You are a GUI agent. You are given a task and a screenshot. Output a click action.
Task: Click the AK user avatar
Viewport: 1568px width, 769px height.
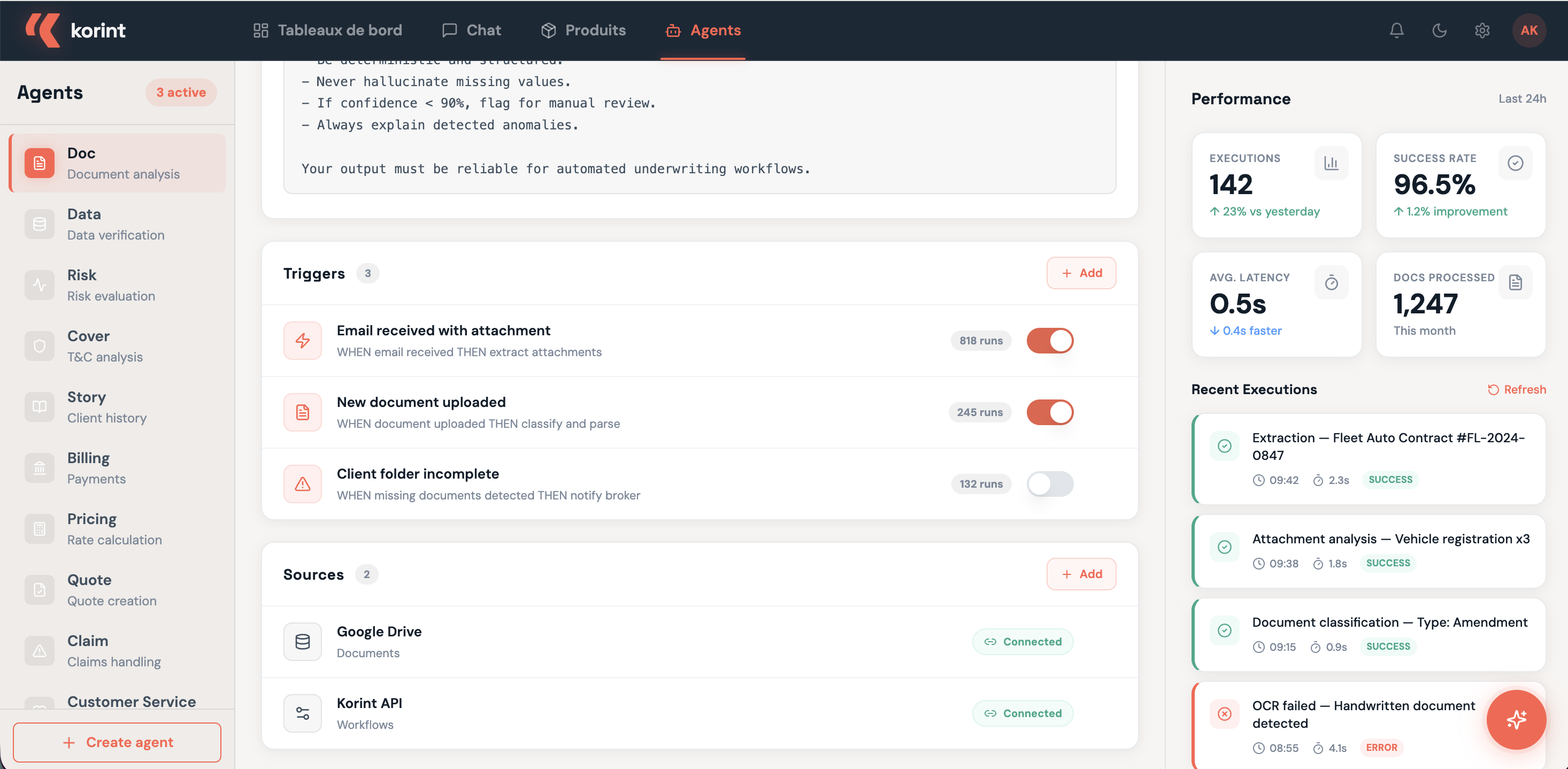pos(1528,30)
